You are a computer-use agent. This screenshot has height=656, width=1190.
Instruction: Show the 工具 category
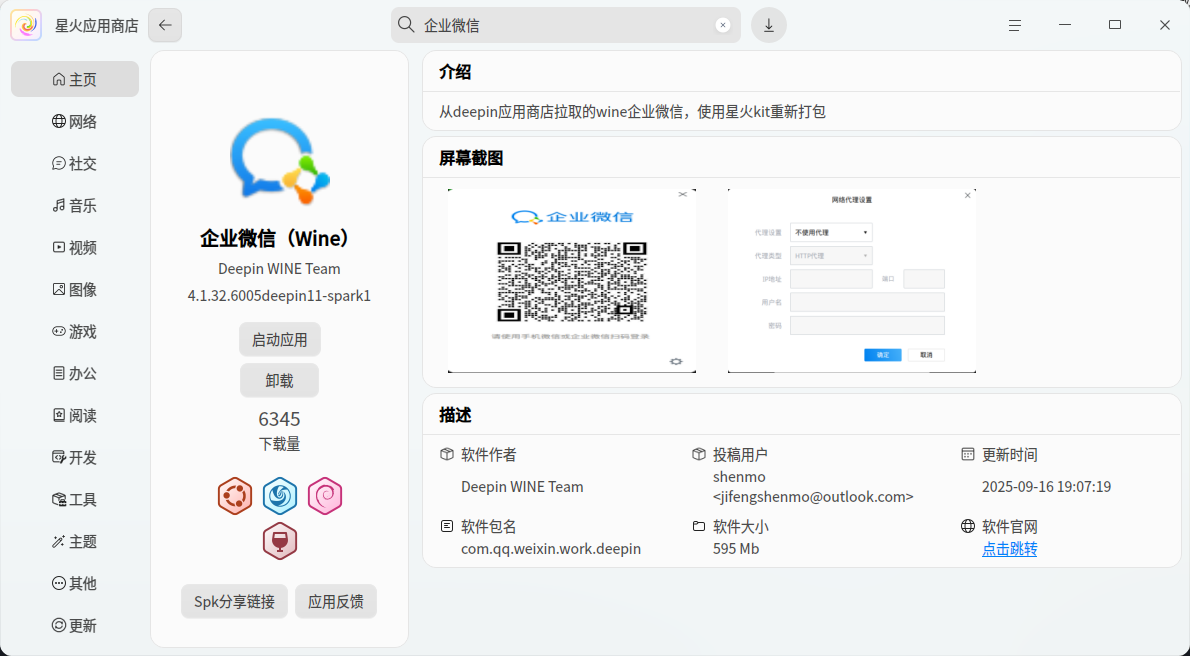74,500
